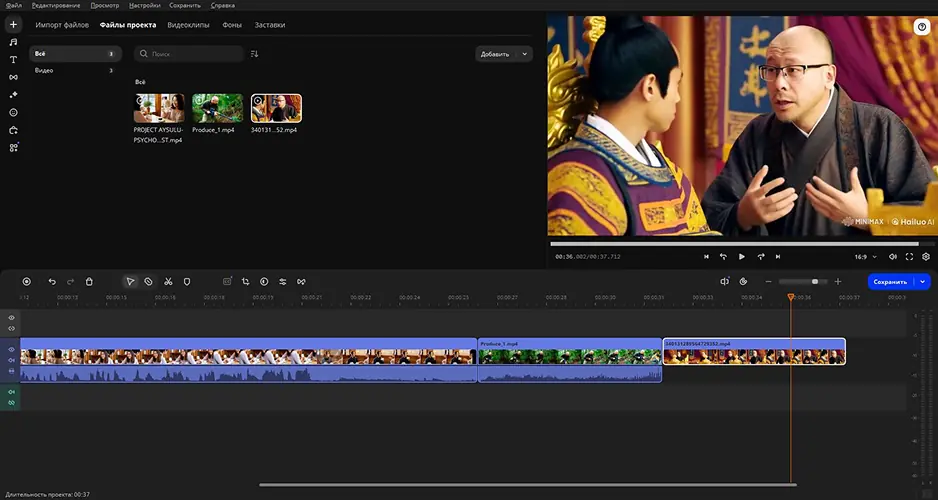Screen dimensions: 938x500
Task: Open the transition wizard icon on toolbar
Action: click(301, 282)
